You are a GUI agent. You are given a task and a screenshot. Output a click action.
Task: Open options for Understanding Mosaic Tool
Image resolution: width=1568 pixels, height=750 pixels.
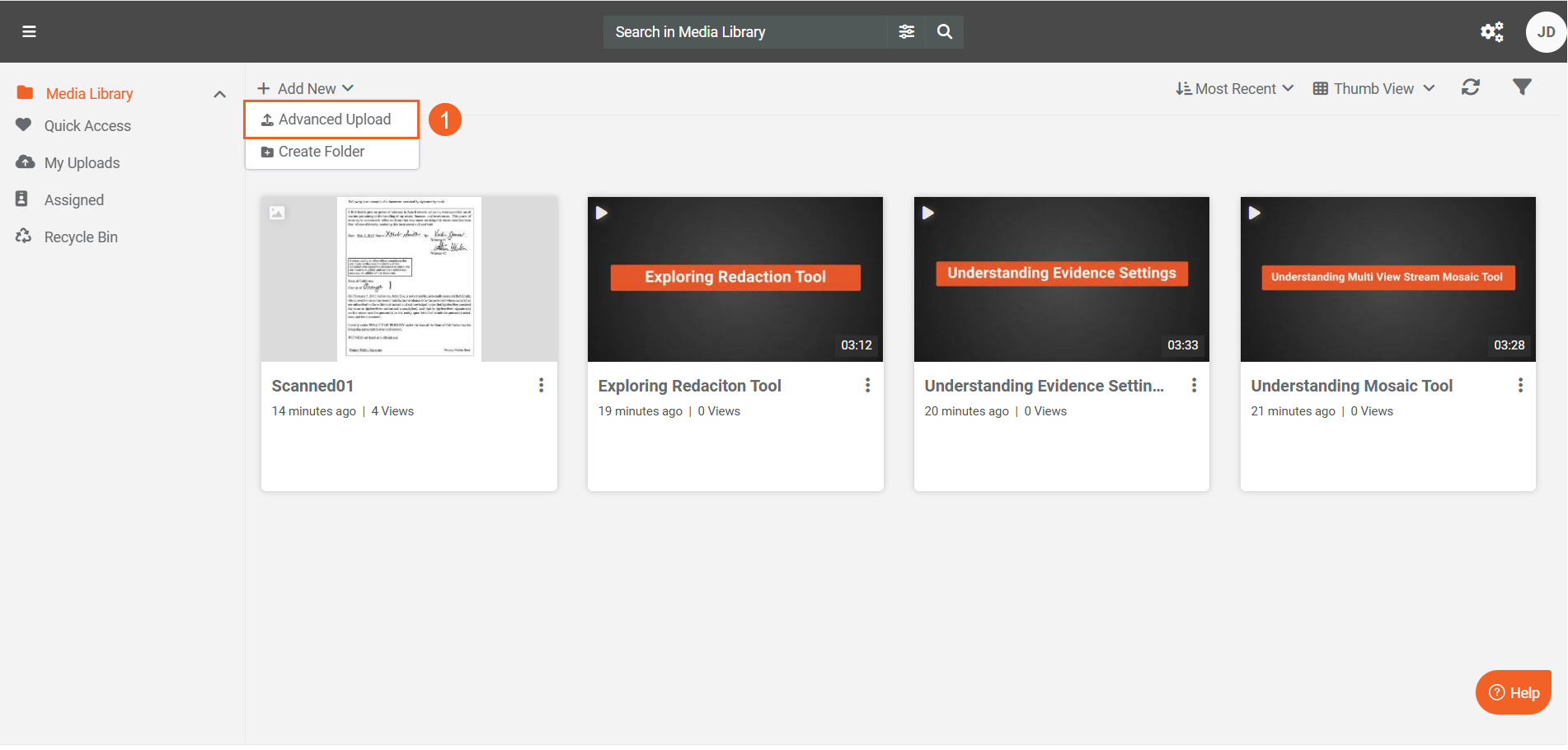1520,385
